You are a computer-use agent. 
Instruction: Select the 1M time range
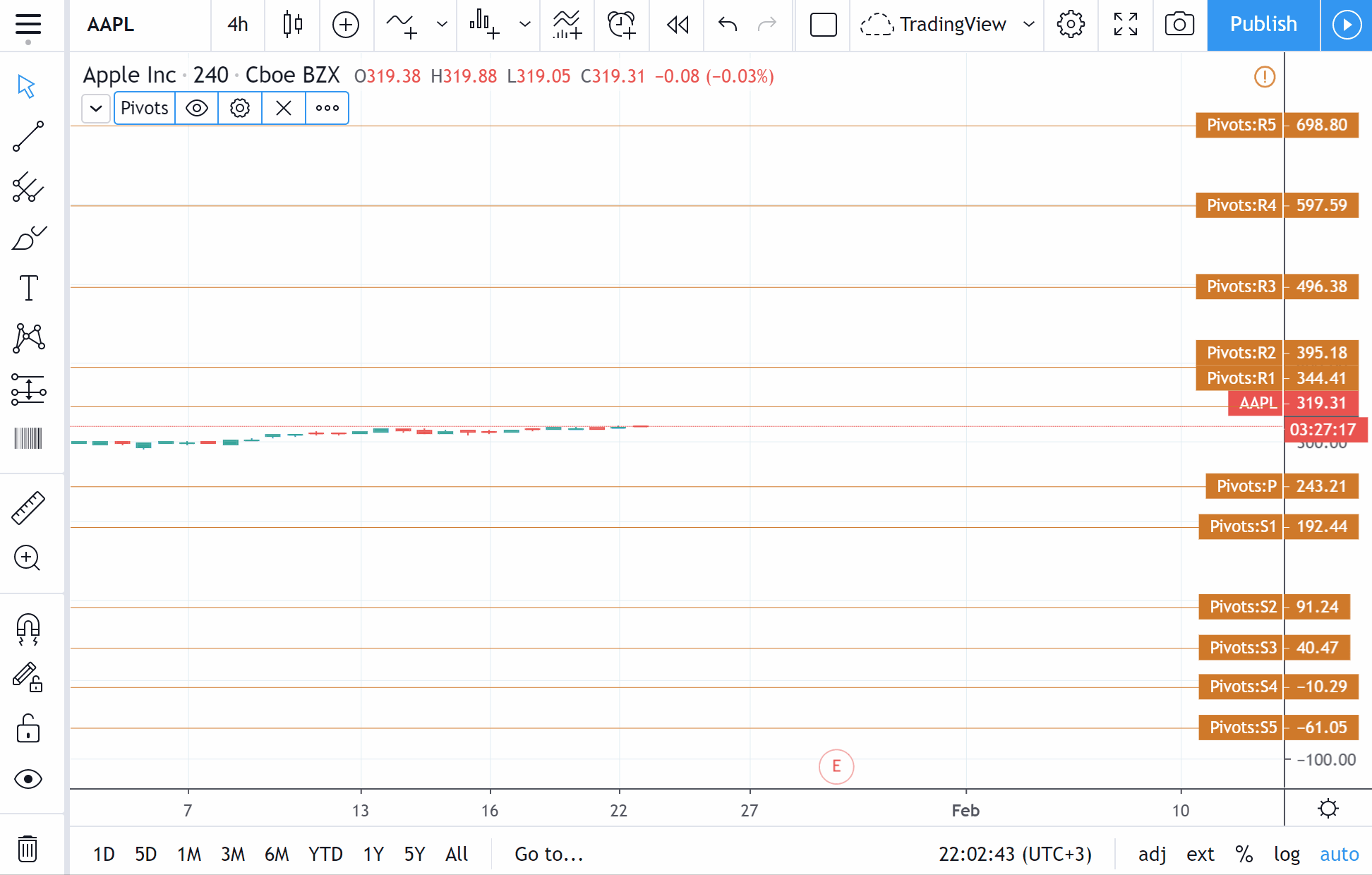(189, 854)
